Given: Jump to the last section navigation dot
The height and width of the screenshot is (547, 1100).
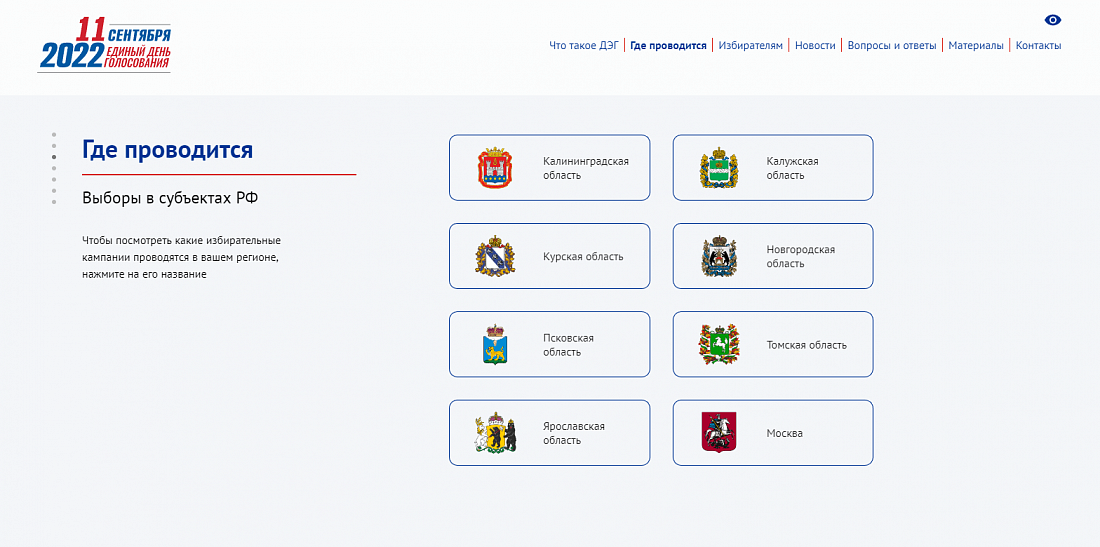Looking at the screenshot, I should tap(54, 203).
